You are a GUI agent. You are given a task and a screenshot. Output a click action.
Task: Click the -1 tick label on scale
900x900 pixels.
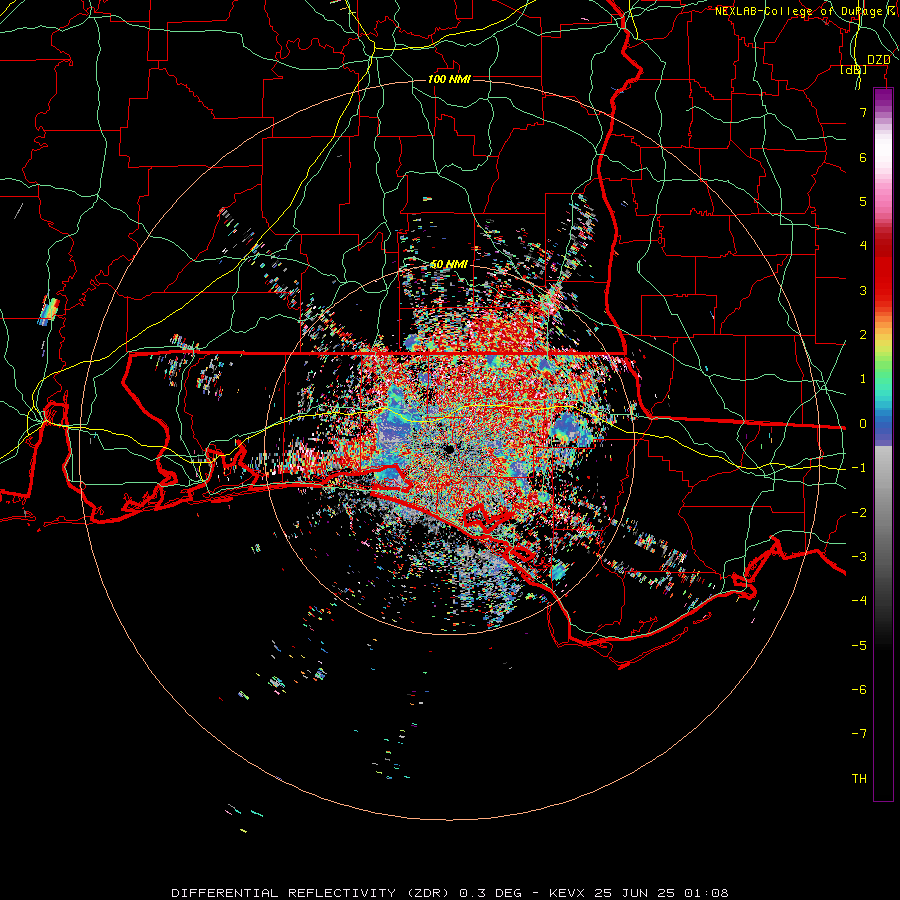[859, 468]
